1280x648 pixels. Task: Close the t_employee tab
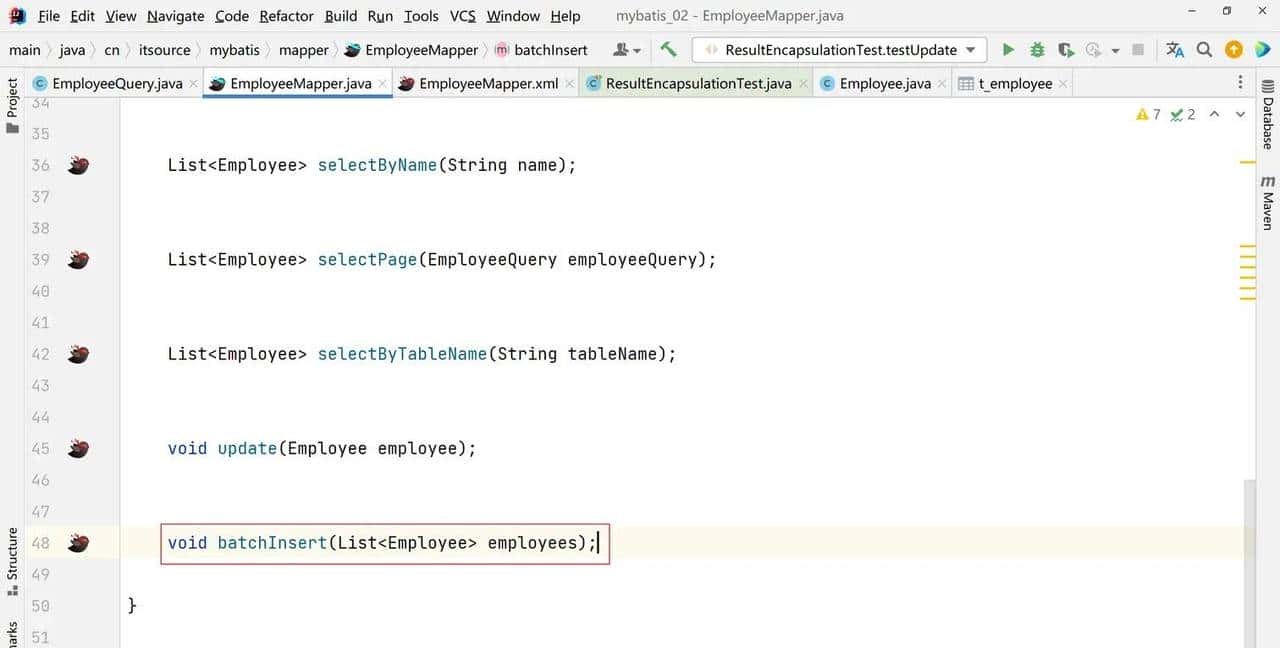(1063, 84)
